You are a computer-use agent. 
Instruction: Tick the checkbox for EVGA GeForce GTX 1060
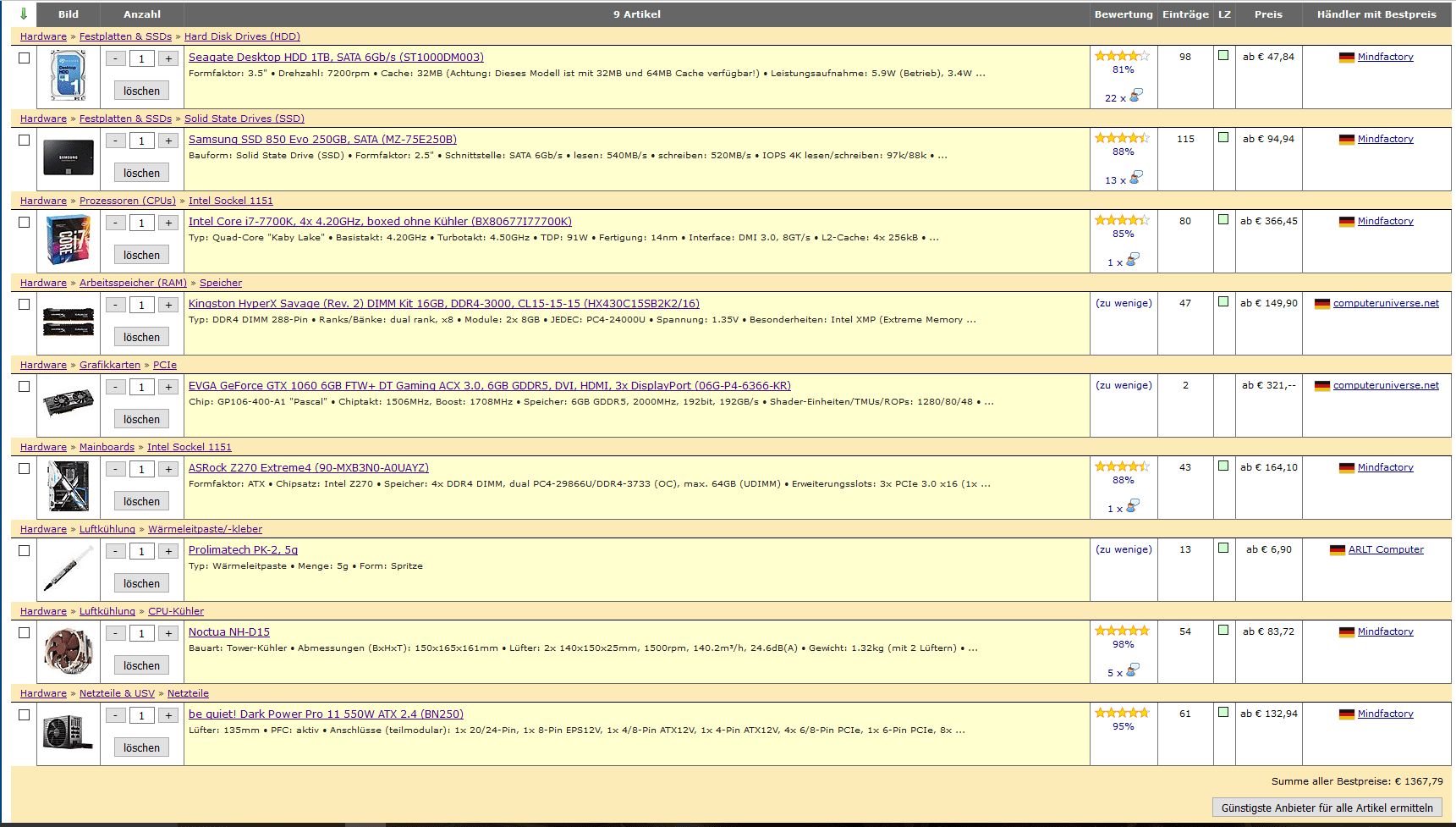point(24,386)
